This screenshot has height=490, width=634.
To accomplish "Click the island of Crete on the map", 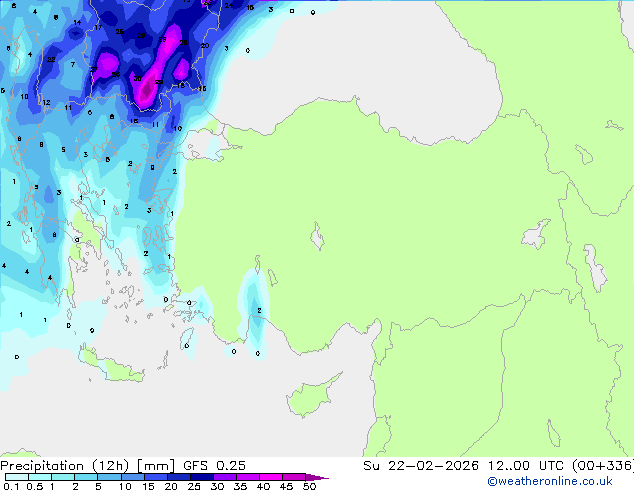I will point(111,365).
